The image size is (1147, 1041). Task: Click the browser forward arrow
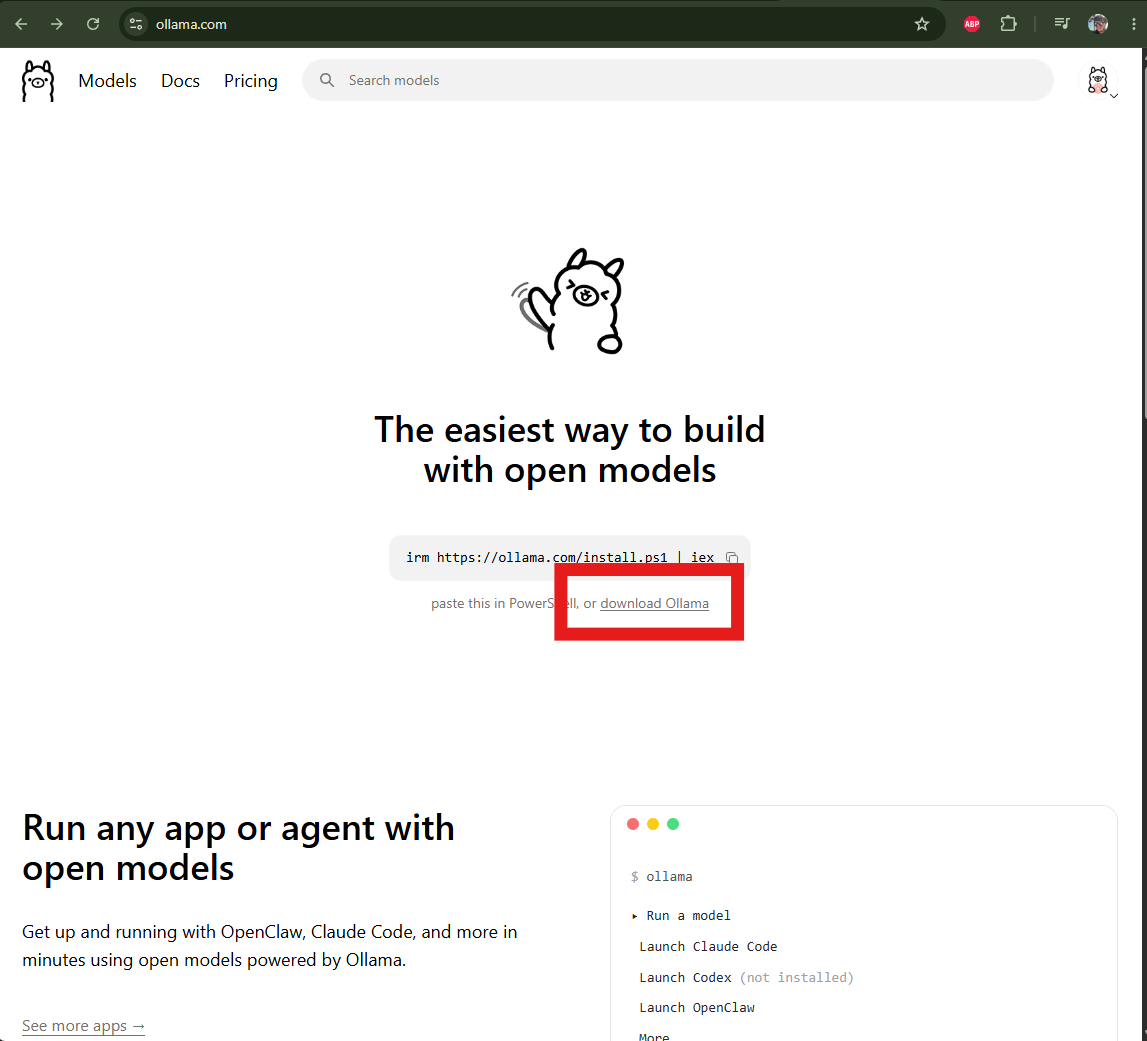pyautogui.click(x=57, y=24)
